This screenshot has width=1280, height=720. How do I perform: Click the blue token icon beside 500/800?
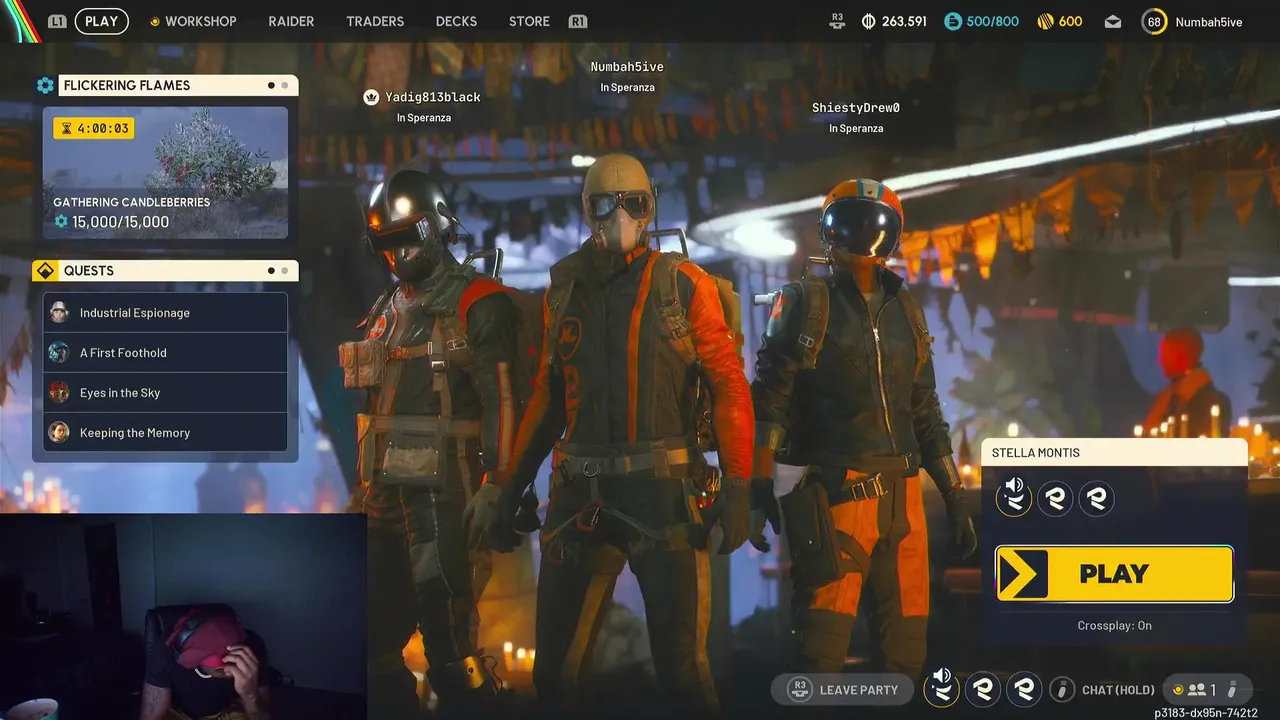(x=953, y=21)
